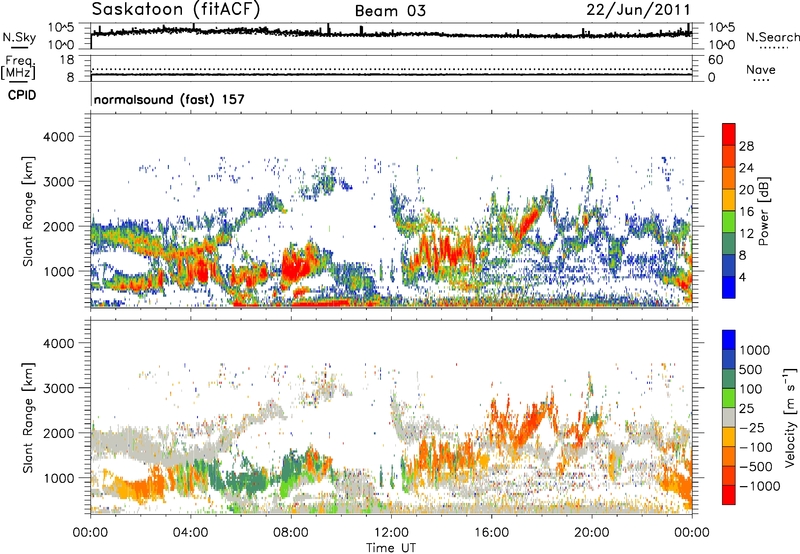800x554 pixels.
Task: Click the Saskatoon (fitACF) title
Action: coord(176,9)
